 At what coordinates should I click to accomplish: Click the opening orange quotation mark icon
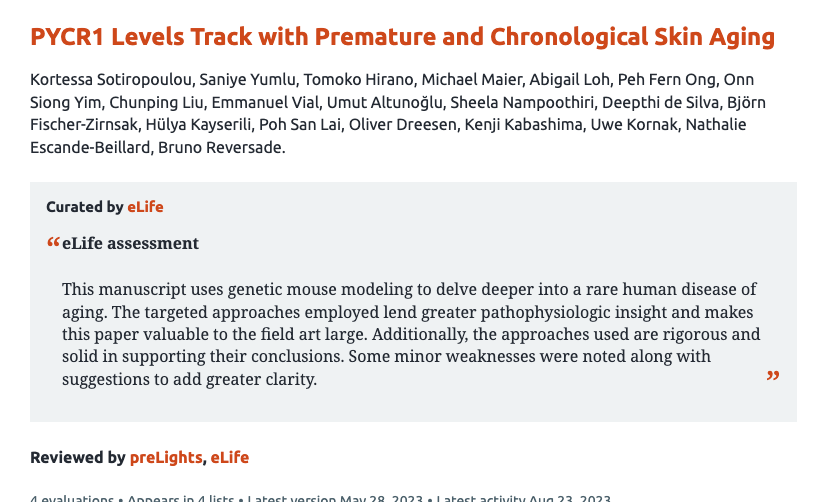point(53,243)
